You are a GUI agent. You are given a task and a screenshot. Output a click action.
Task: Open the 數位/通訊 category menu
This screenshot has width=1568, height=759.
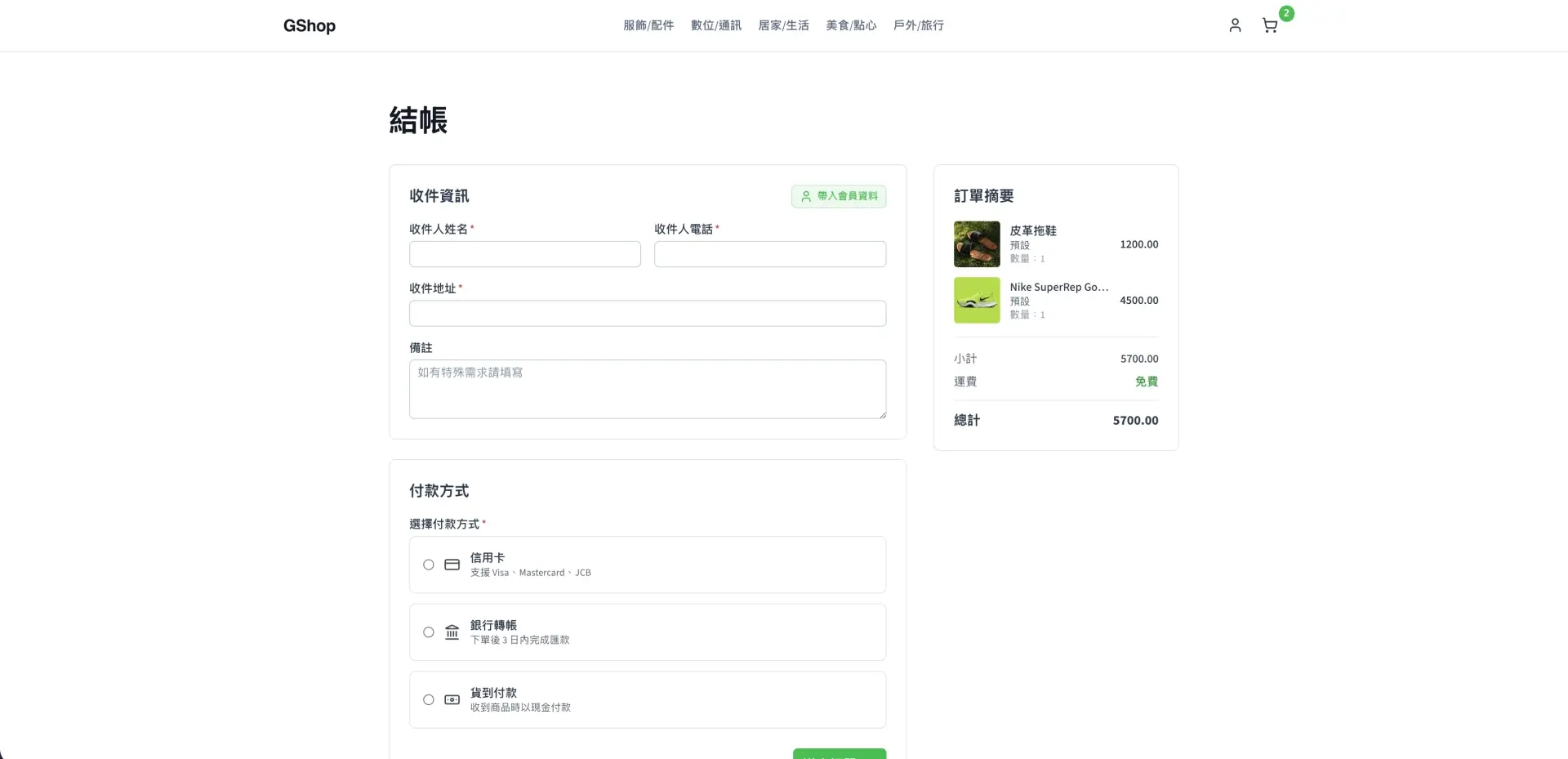click(x=716, y=25)
